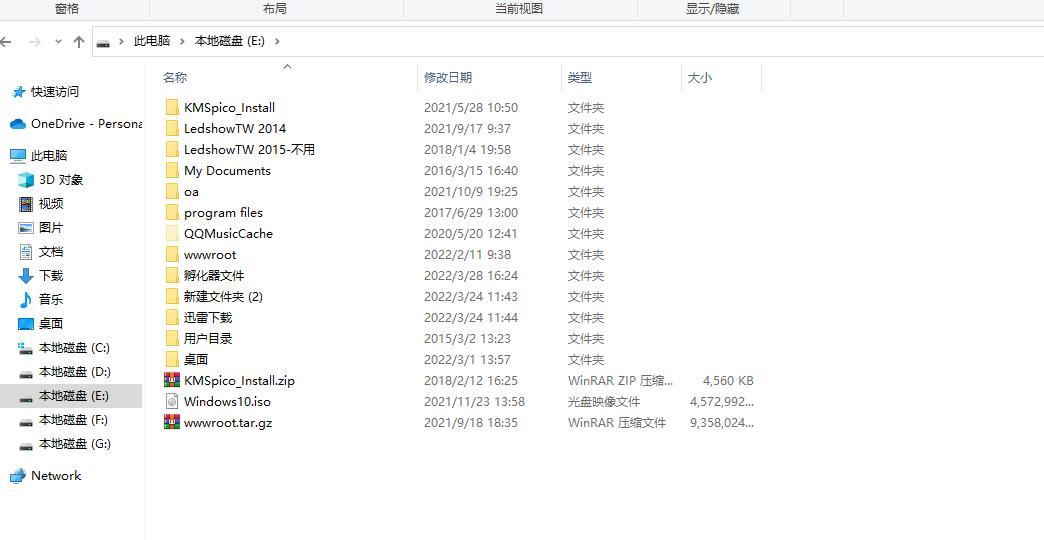Expand the chevron after 本地磁盘 (E:) in the address bar

tap(277, 41)
